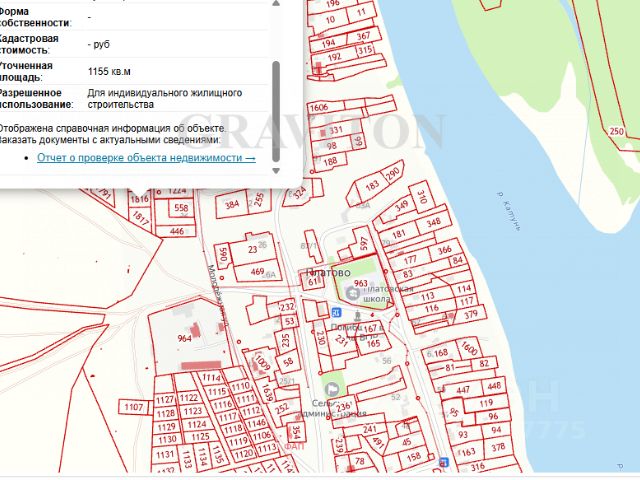Screen dimensions: 640x480
Task: Open the property check report link
Action: (146, 158)
